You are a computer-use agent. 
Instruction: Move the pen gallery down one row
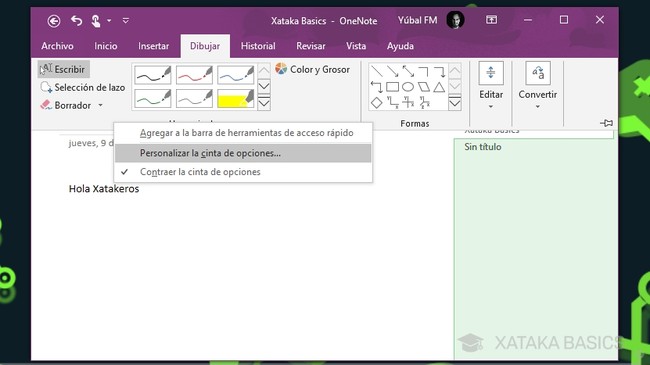(264, 86)
